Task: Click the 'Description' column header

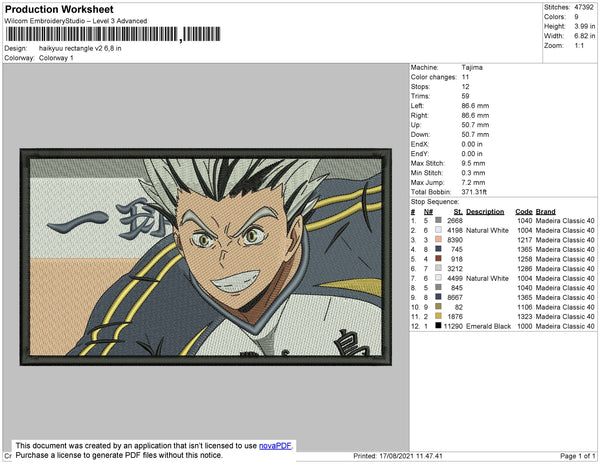Action: tap(485, 212)
